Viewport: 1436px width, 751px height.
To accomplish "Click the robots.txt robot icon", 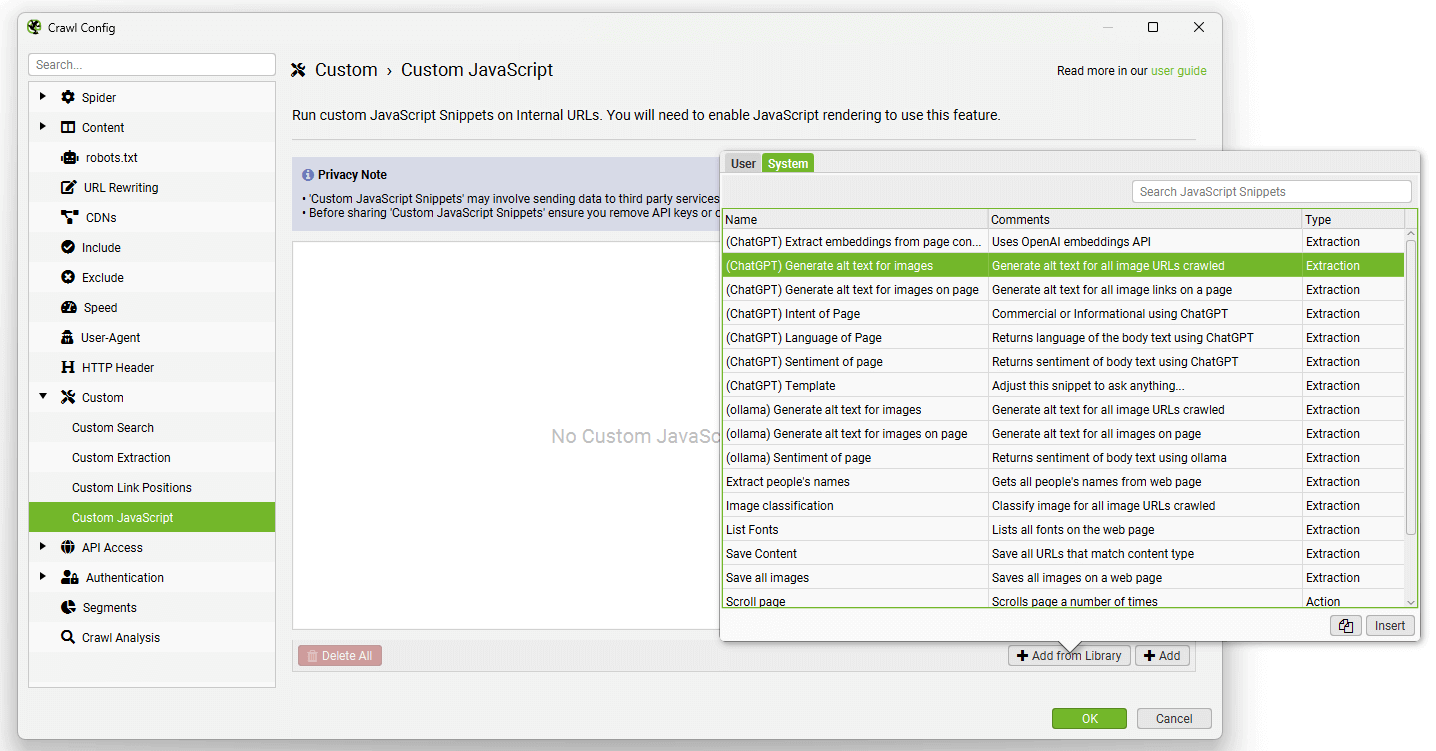I will click(x=69, y=158).
